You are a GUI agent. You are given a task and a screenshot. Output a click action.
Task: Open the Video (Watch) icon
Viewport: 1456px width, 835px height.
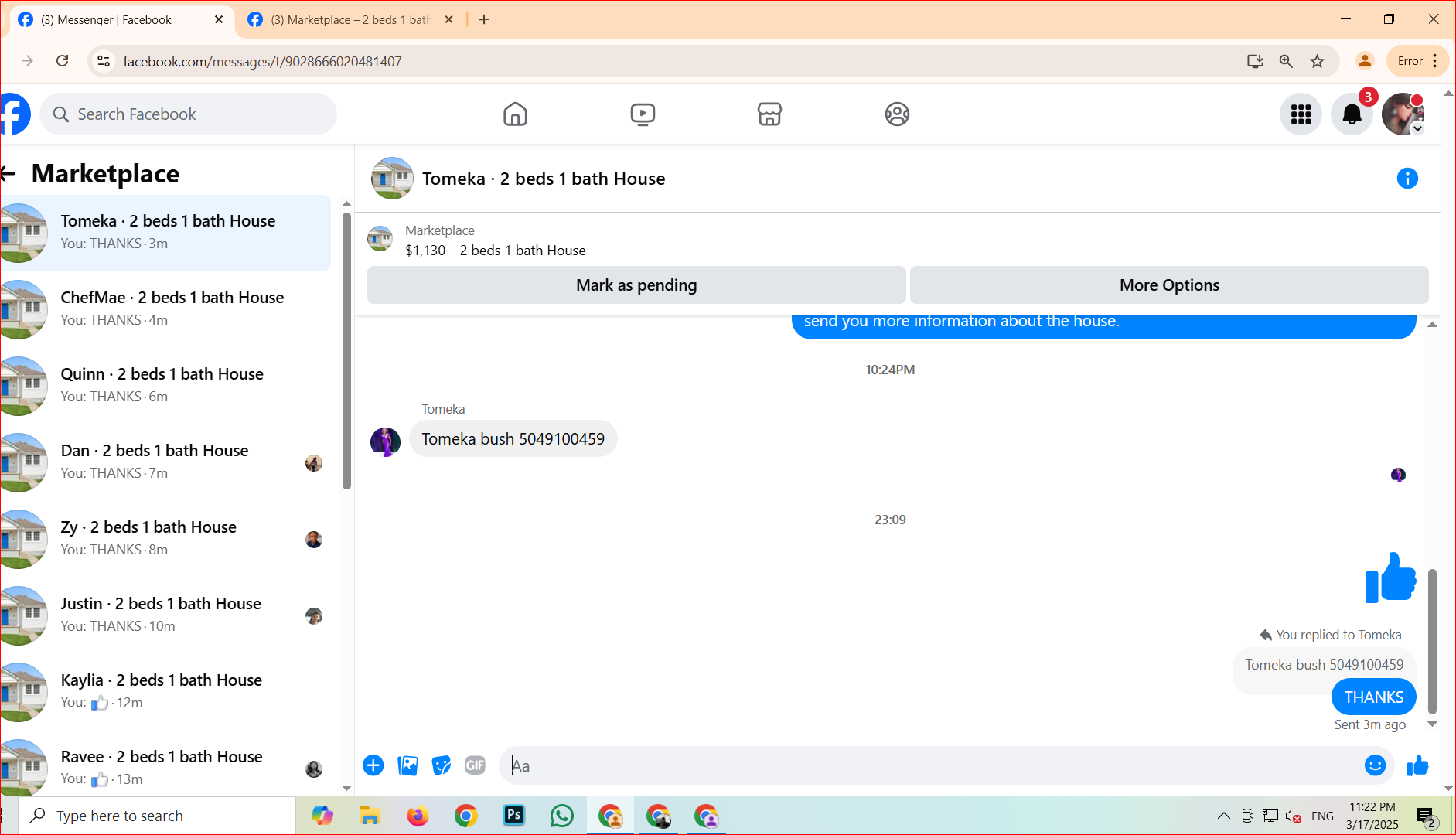click(x=643, y=114)
